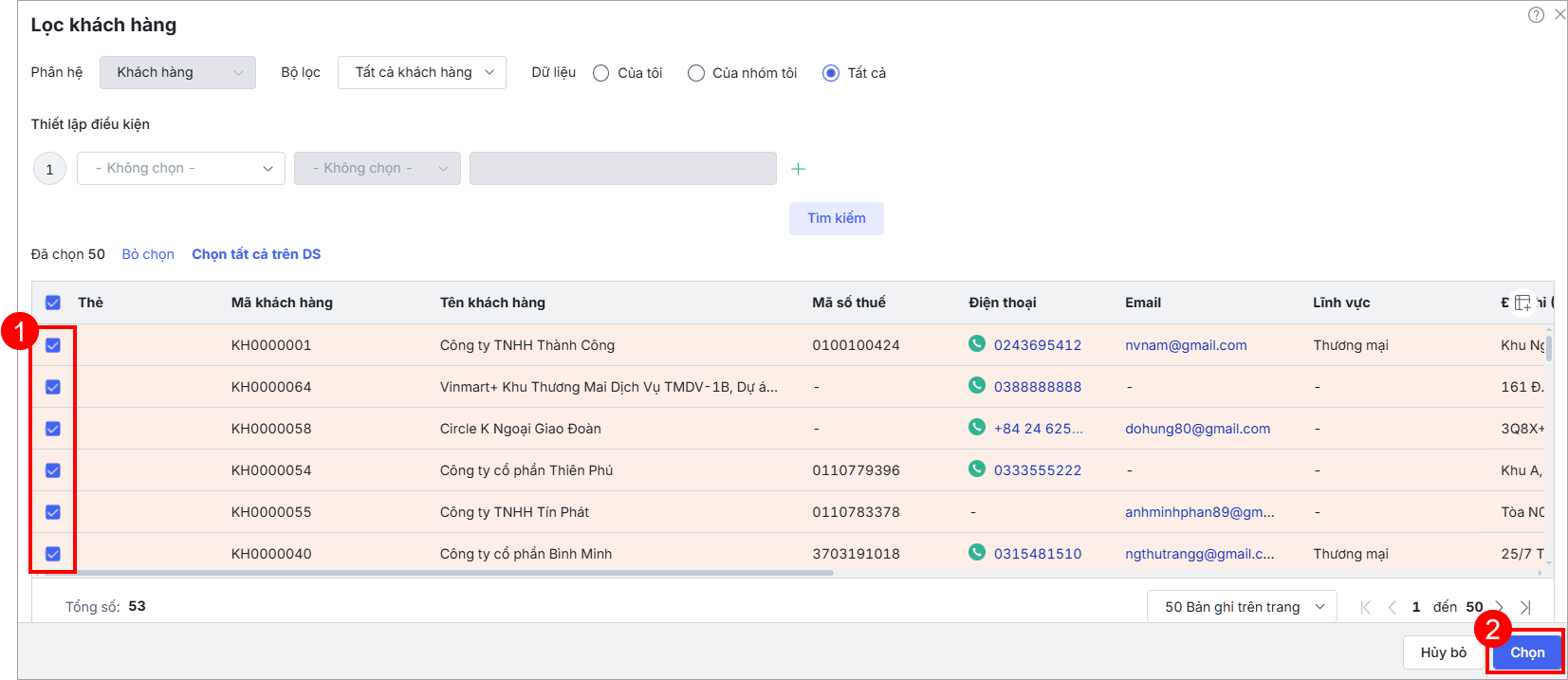Click phone icon for Công ty TNHH Thành Công
Viewport: 1568px width, 680px height.
[976, 344]
